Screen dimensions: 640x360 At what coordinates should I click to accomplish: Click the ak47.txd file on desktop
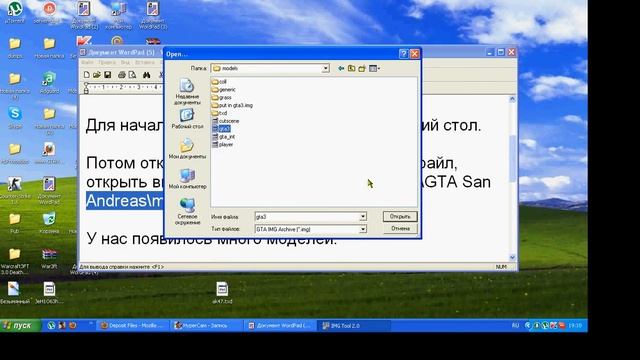[x=222, y=292]
